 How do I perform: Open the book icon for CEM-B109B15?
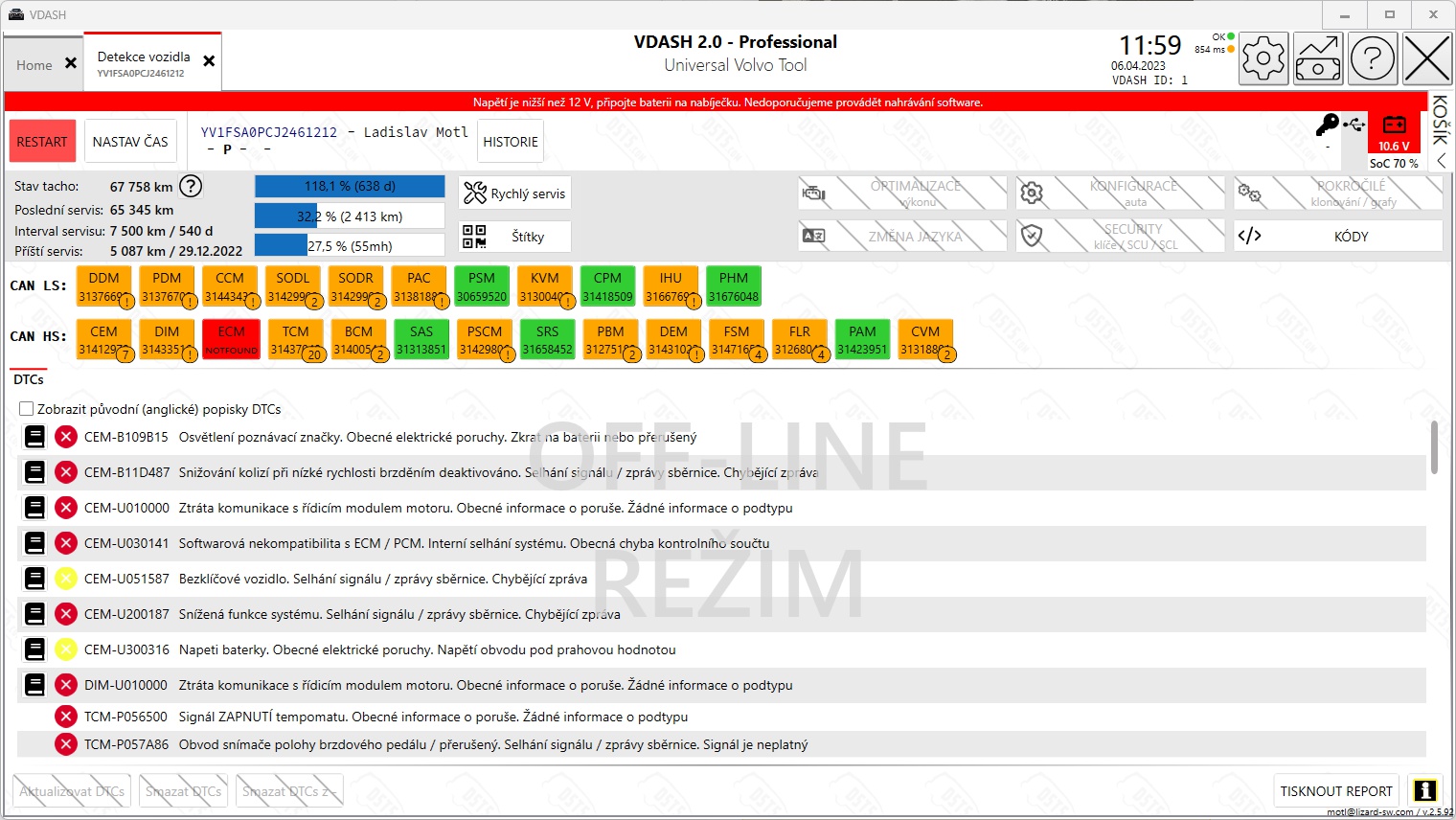[34, 437]
